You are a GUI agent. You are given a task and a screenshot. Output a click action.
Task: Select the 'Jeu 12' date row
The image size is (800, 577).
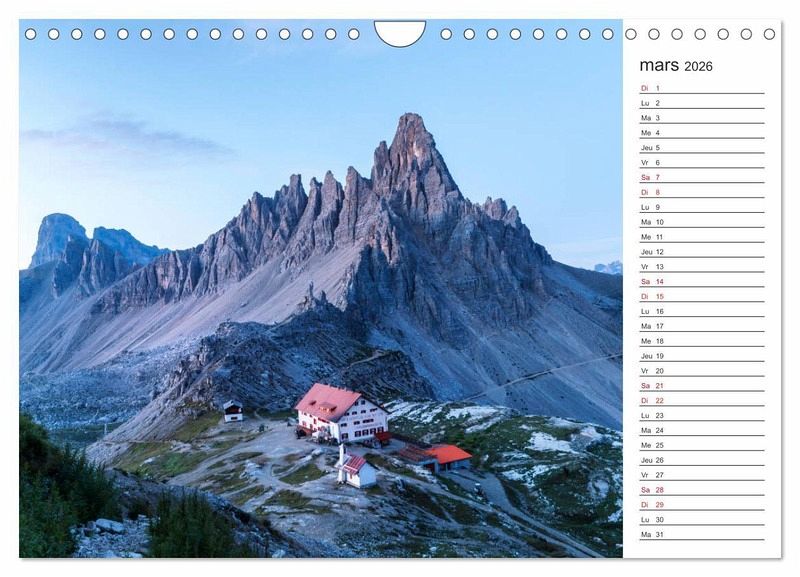[702, 252]
